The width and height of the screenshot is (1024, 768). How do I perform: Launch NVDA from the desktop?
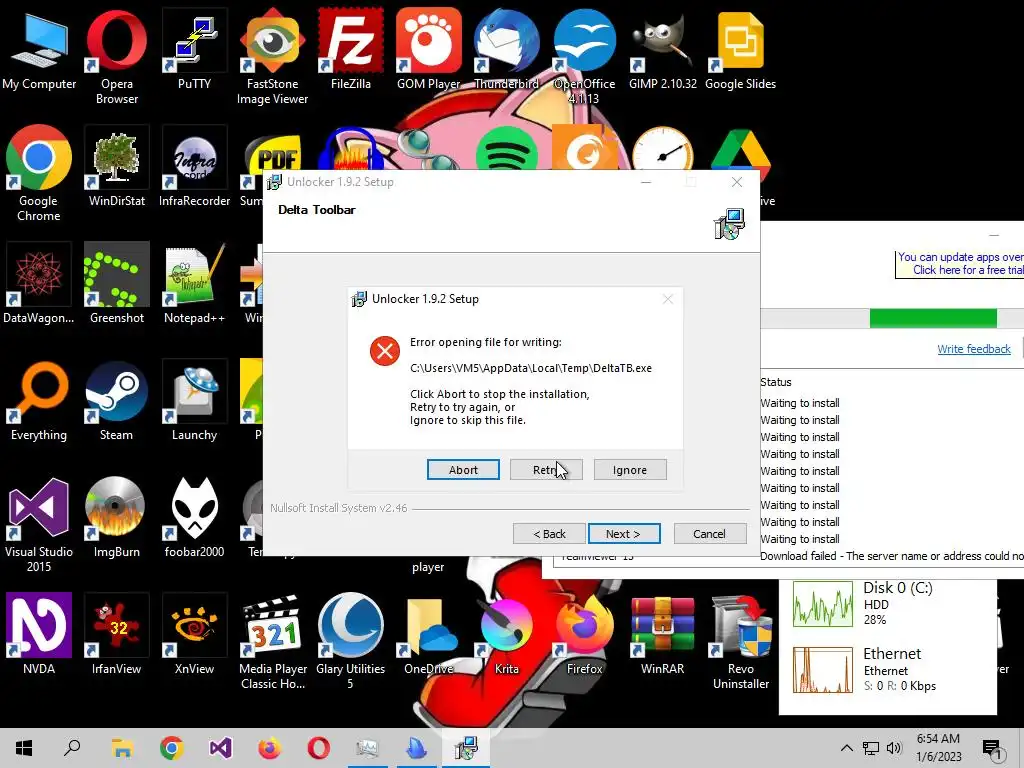pos(39,634)
